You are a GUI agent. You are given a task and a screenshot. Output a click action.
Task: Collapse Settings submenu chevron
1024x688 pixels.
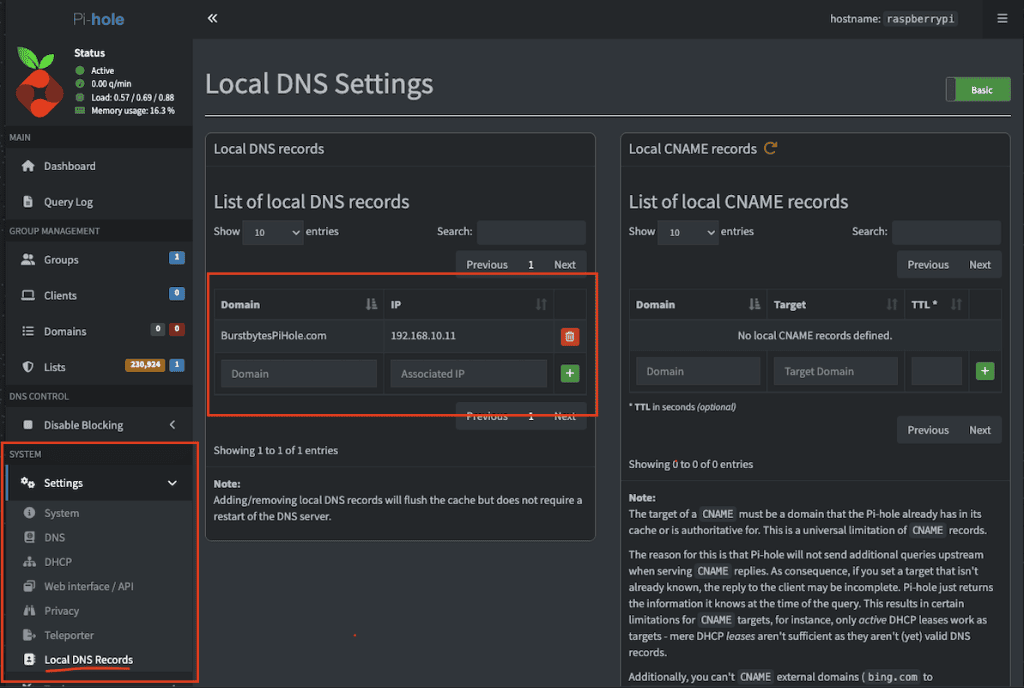tap(172, 483)
